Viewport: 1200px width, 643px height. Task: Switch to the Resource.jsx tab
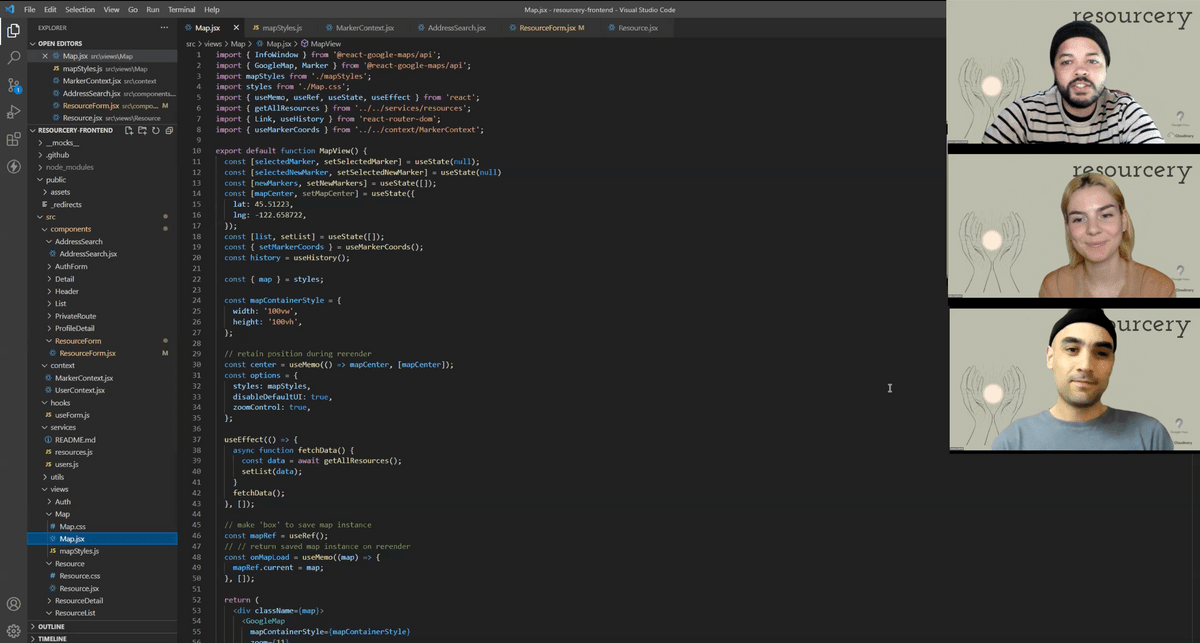(x=638, y=28)
